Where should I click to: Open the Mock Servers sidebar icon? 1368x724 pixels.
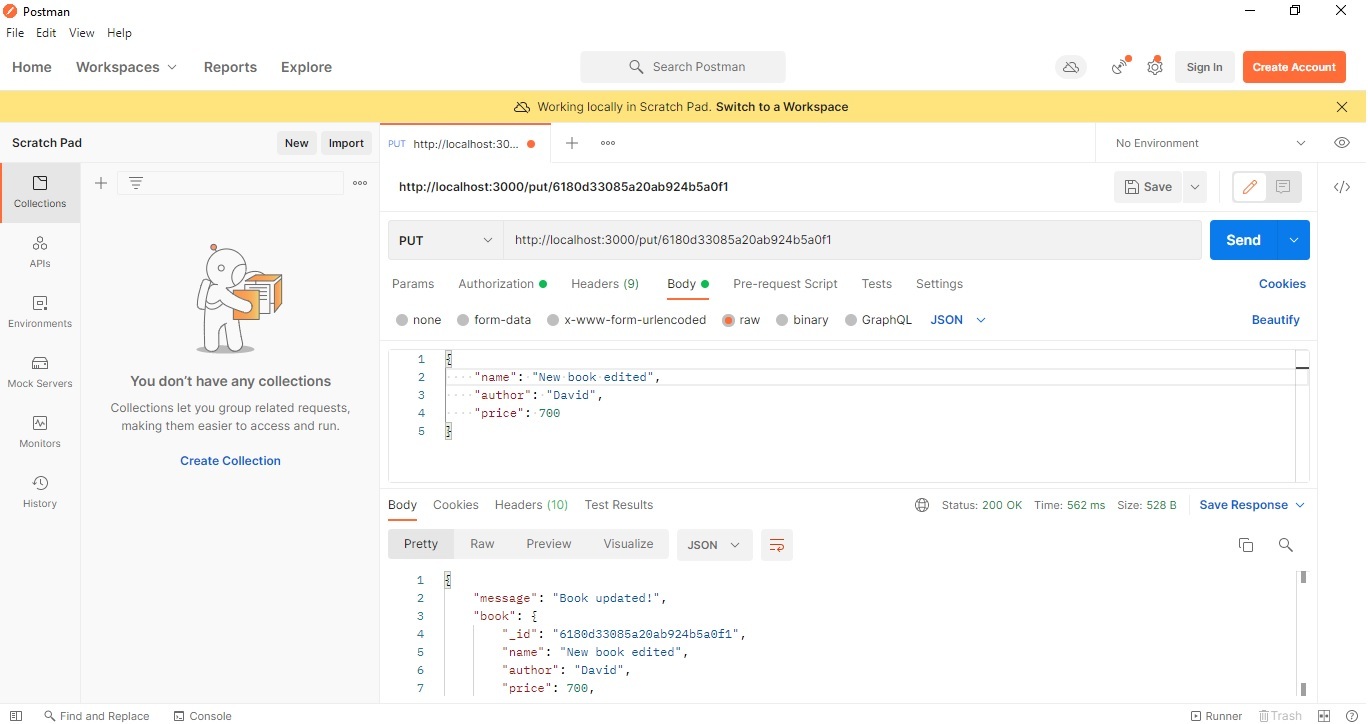click(40, 371)
